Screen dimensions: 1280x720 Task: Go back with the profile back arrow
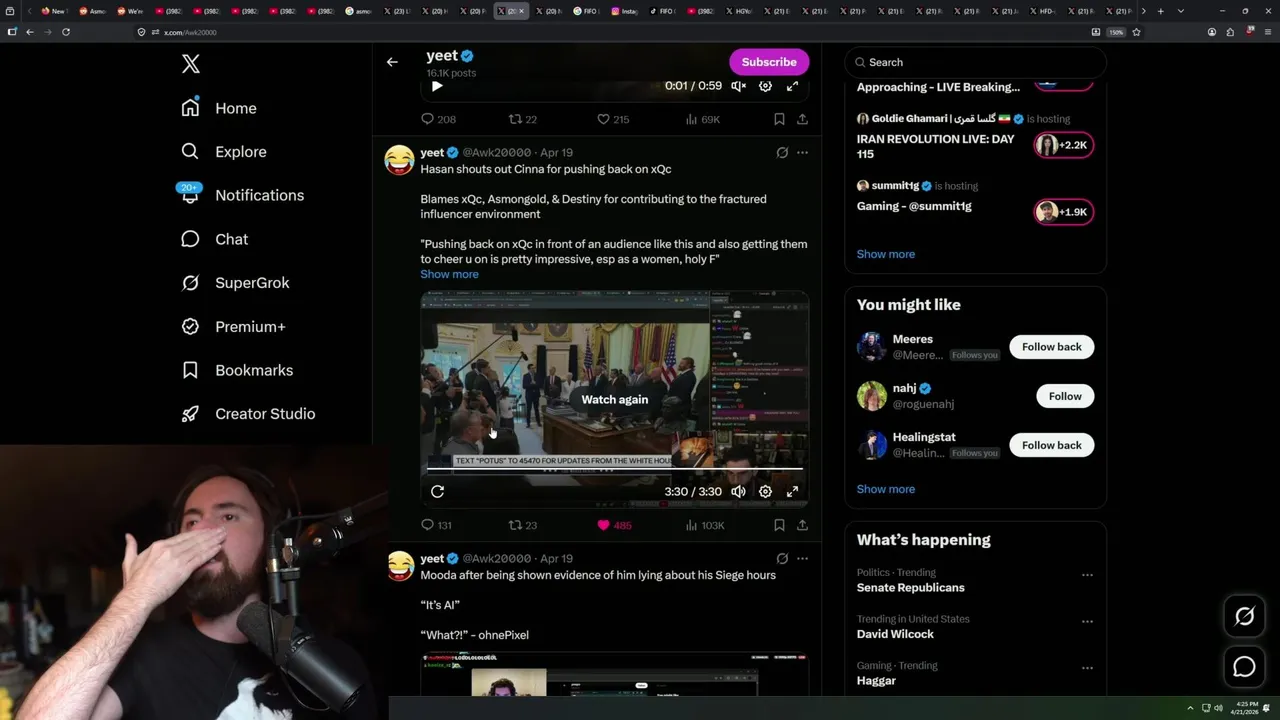click(x=392, y=62)
